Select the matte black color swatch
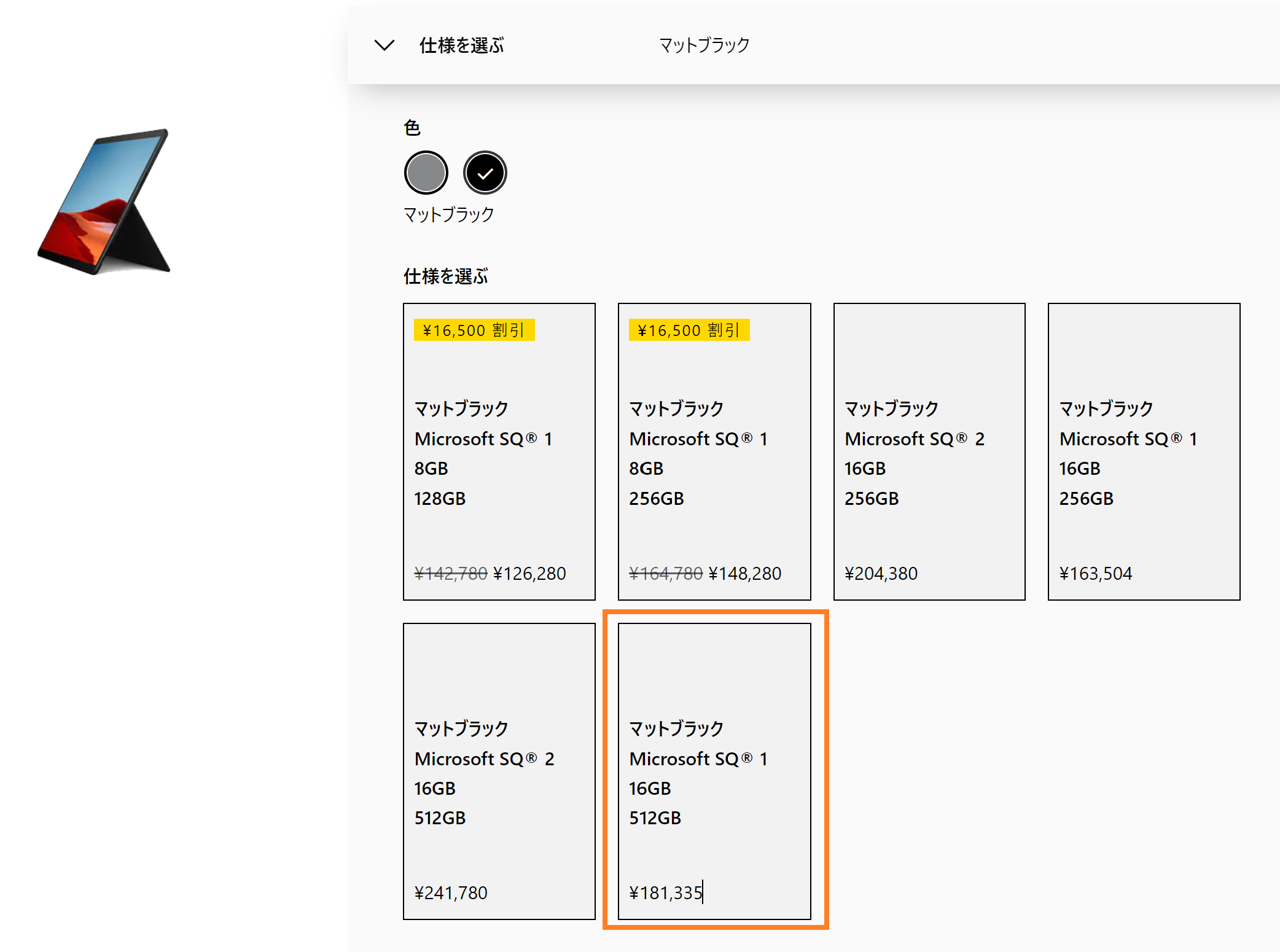This screenshot has width=1280, height=952. [x=485, y=173]
